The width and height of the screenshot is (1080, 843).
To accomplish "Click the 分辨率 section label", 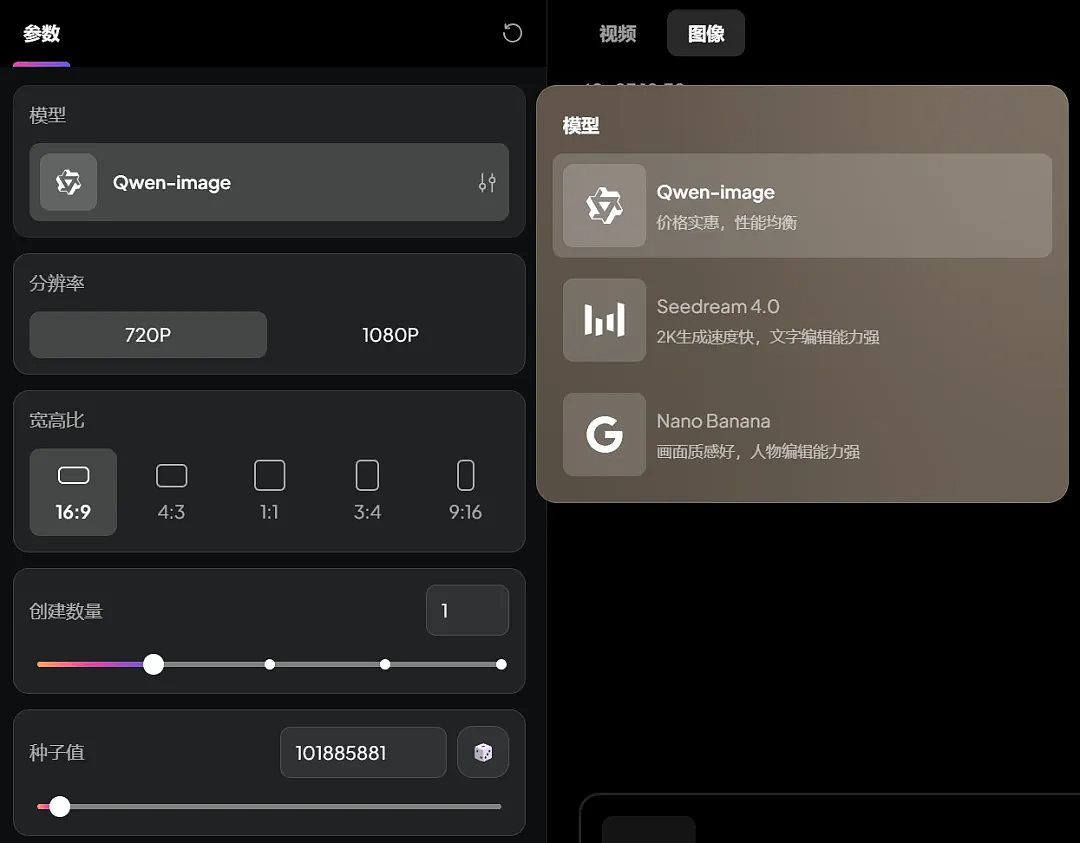I will [56, 283].
